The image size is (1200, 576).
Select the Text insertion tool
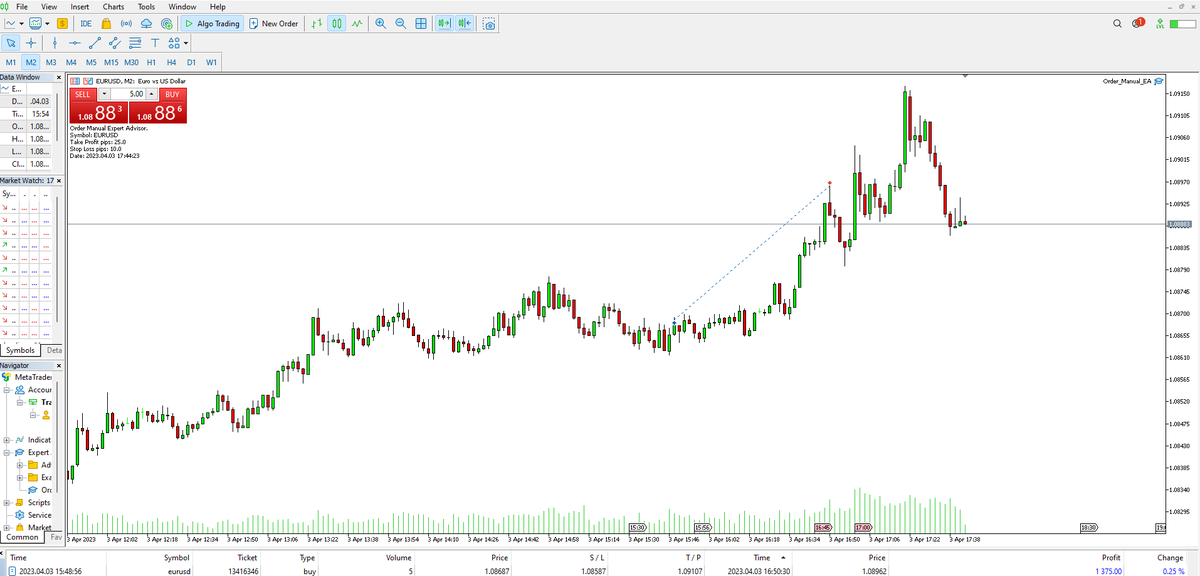pyautogui.click(x=154, y=42)
